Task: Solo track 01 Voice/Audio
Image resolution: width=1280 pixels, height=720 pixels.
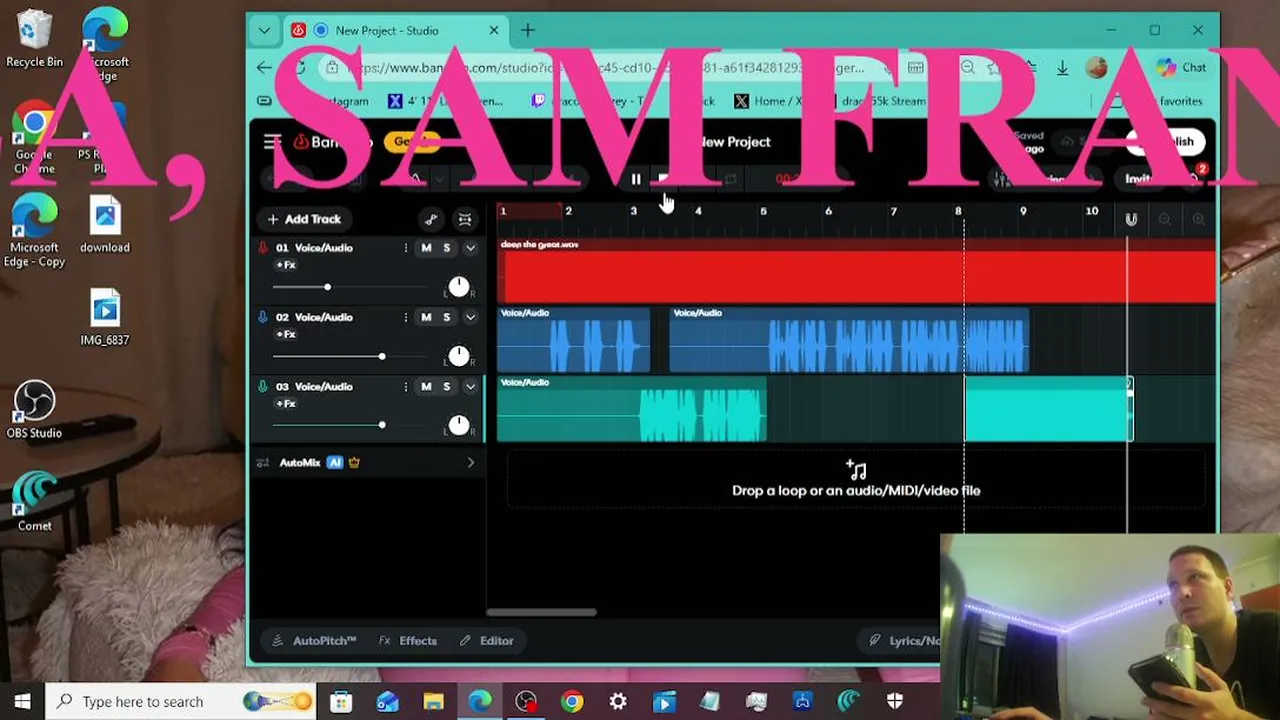Action: tap(447, 248)
